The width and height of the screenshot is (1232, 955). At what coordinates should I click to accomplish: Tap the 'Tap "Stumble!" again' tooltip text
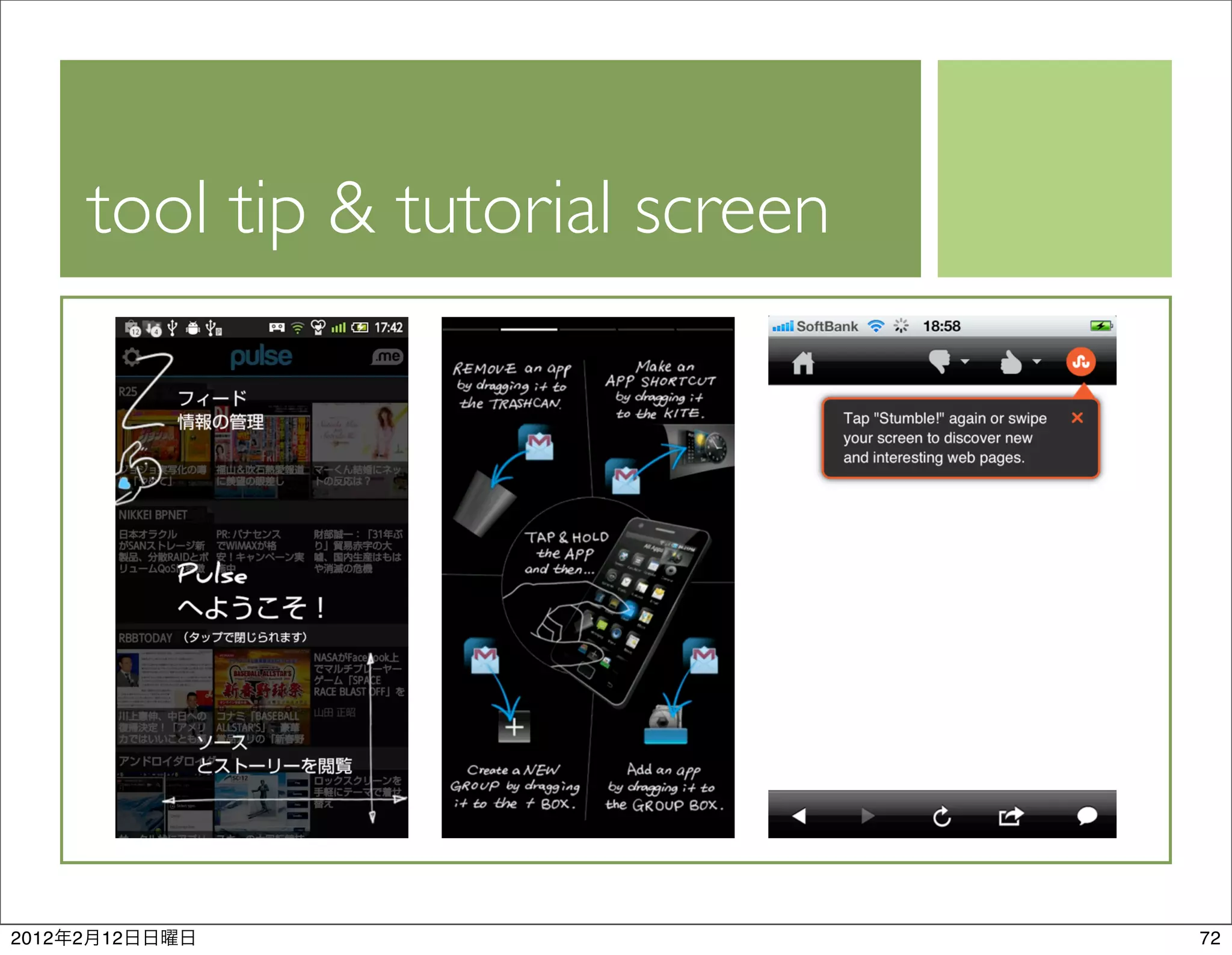click(944, 438)
